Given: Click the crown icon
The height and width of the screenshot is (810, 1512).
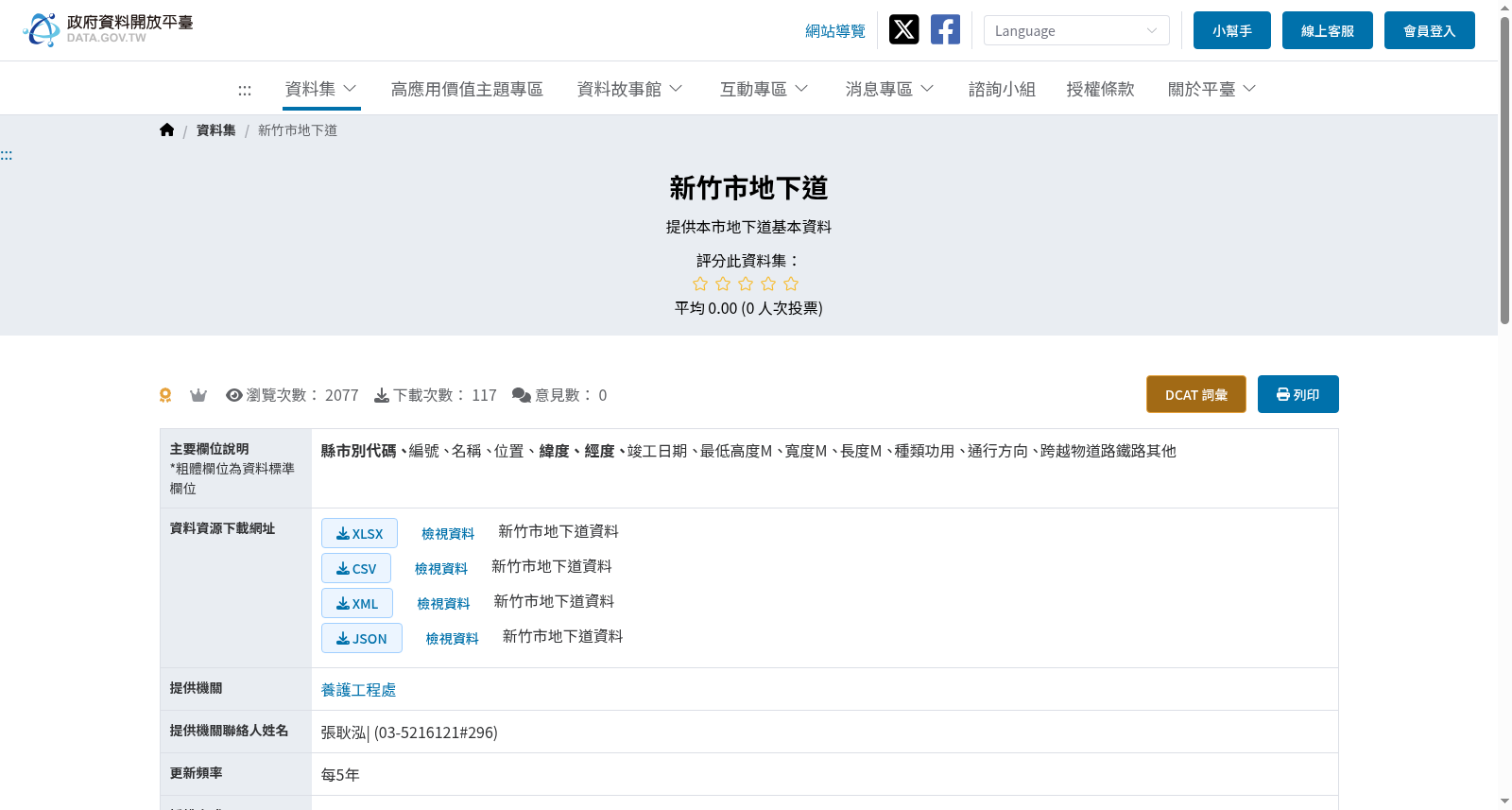Looking at the screenshot, I should (198, 395).
